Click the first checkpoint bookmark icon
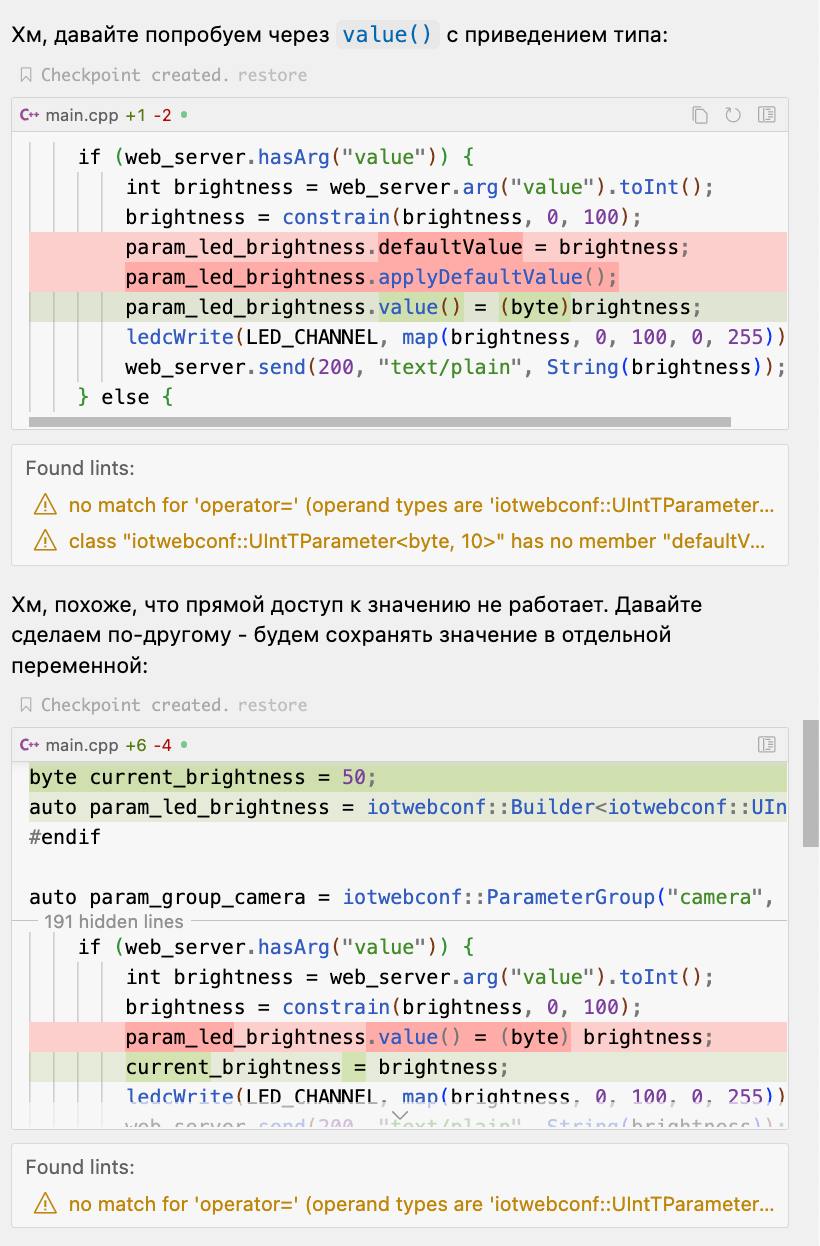 coord(27,75)
